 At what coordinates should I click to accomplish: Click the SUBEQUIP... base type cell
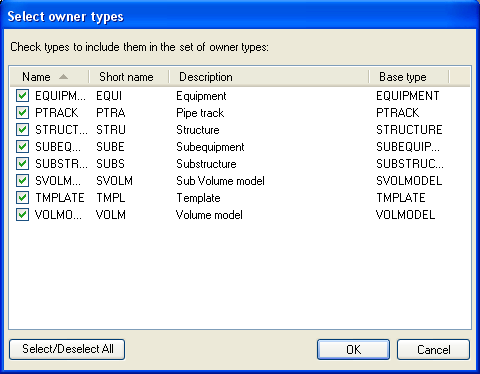click(408, 147)
